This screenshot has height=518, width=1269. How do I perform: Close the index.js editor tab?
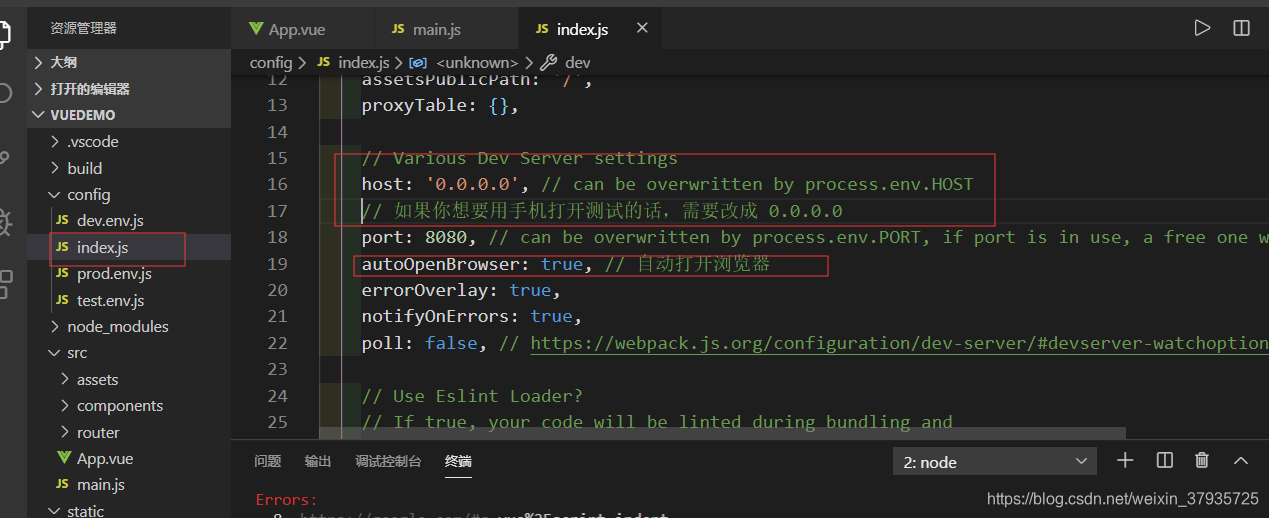(642, 28)
